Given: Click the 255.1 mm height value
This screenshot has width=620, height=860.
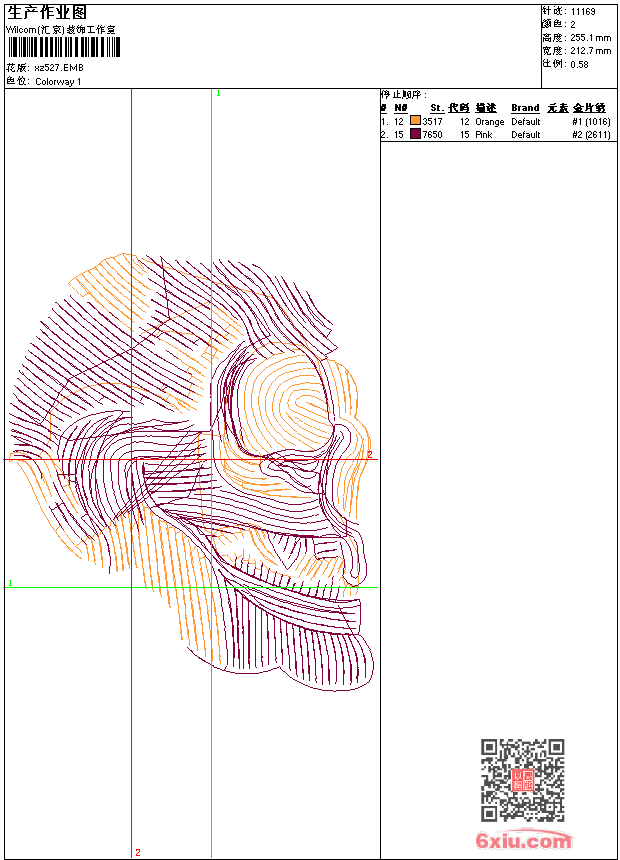Looking at the screenshot, I should click(590, 37).
